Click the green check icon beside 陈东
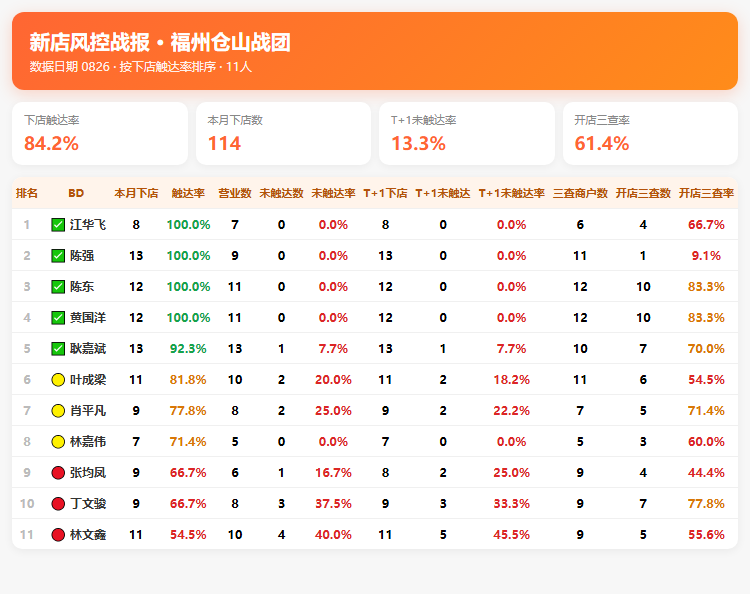The image size is (750, 594). click(x=58, y=286)
